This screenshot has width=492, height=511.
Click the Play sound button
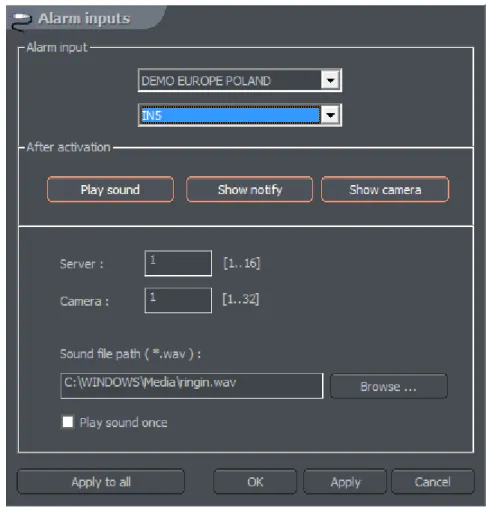pyautogui.click(x=110, y=189)
